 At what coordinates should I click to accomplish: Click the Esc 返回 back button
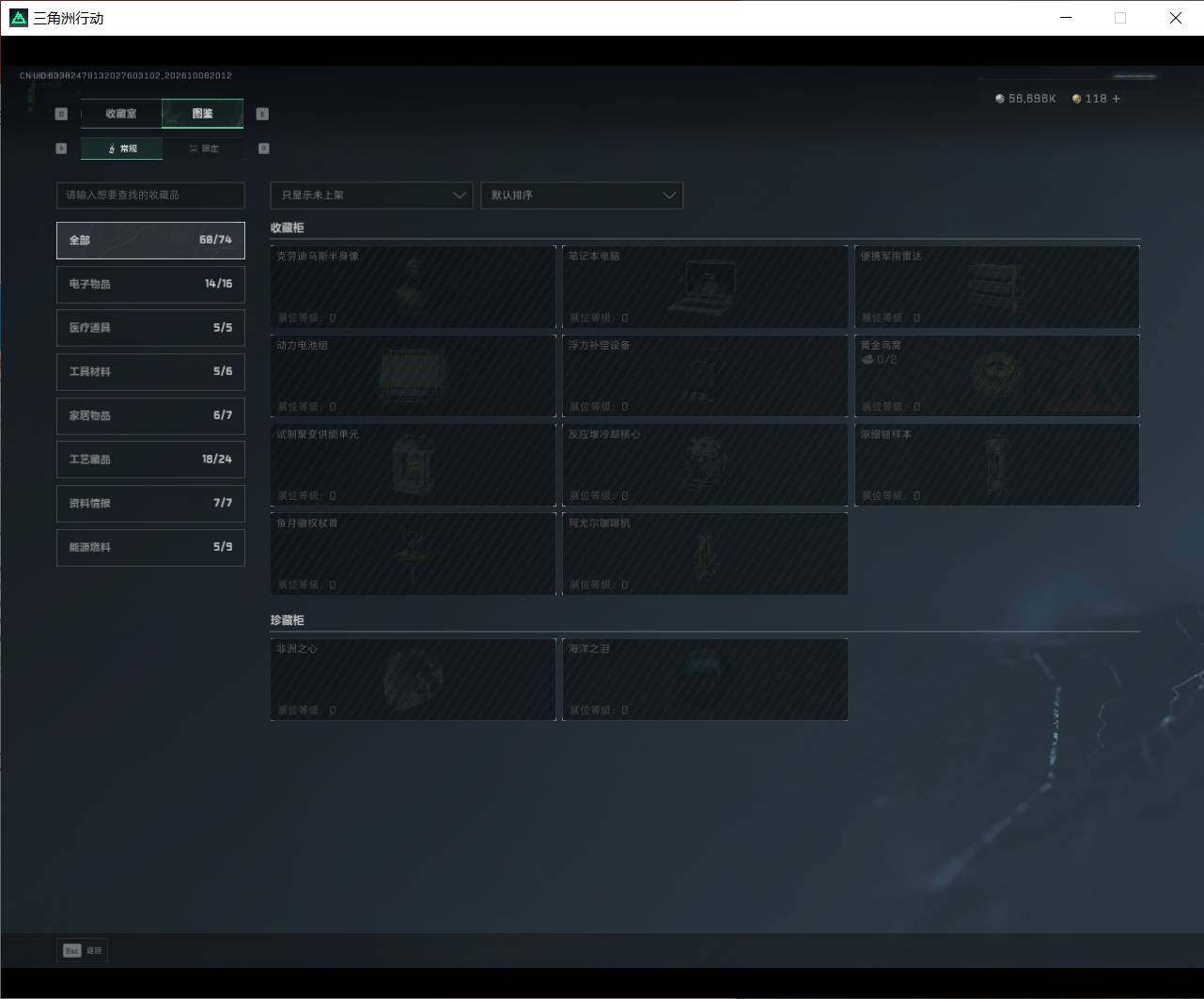click(83, 951)
